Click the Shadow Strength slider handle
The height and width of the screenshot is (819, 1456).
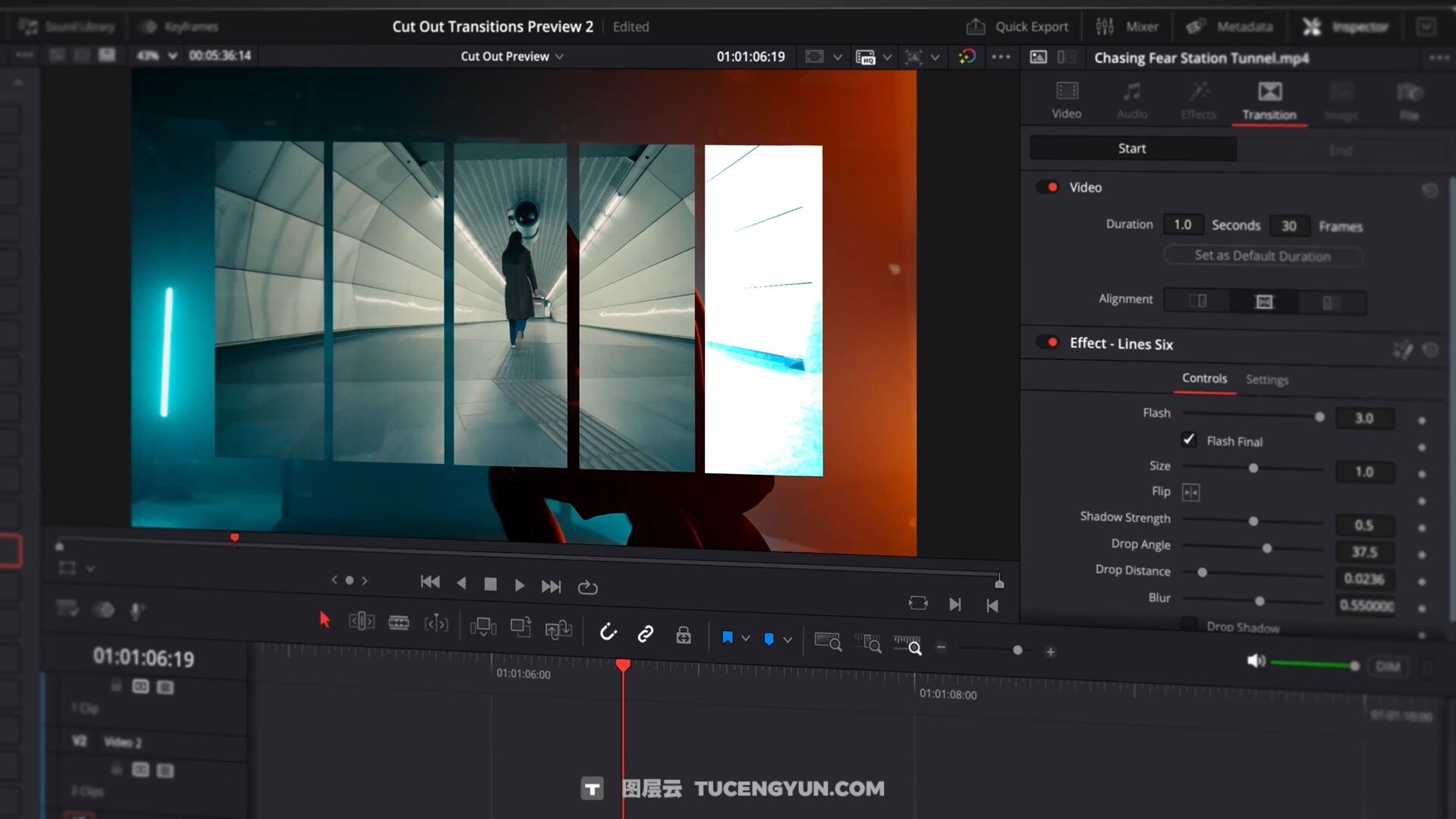[1253, 521]
